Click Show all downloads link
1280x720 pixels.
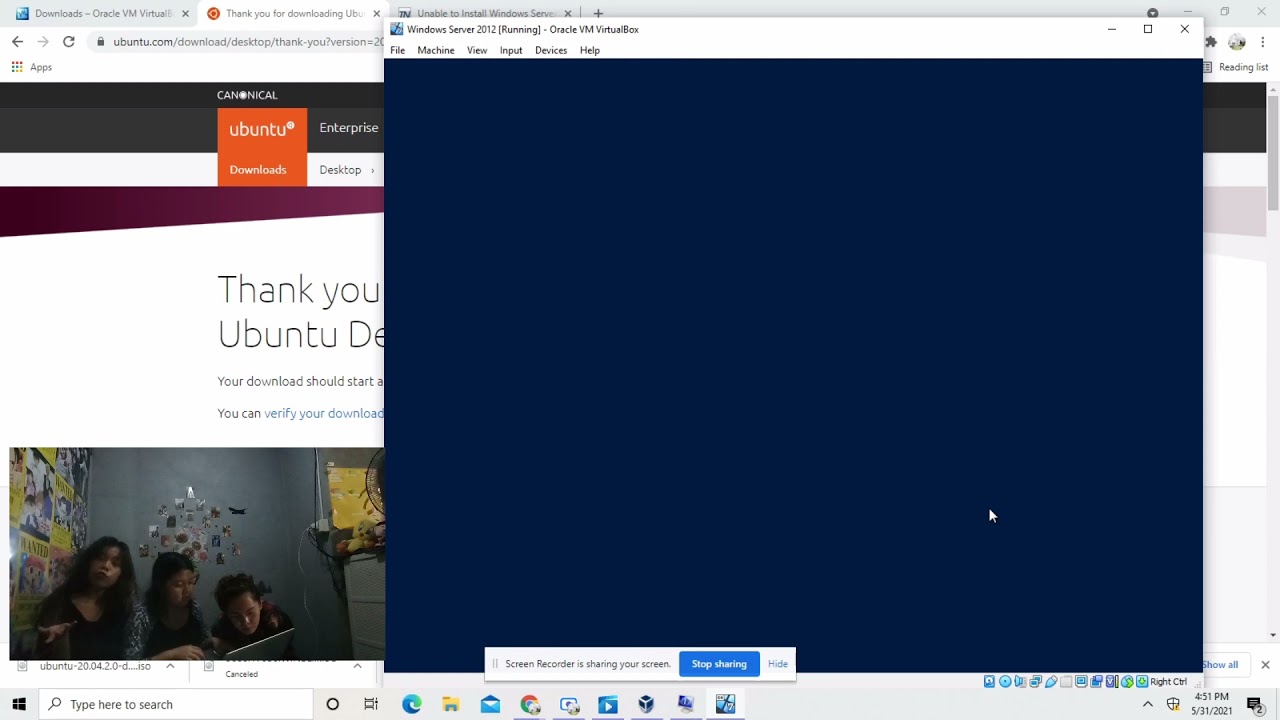[x=1220, y=665]
